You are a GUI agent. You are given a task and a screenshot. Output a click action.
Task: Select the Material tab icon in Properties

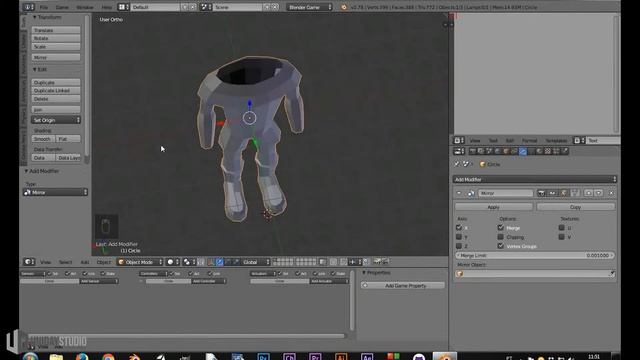540,151
